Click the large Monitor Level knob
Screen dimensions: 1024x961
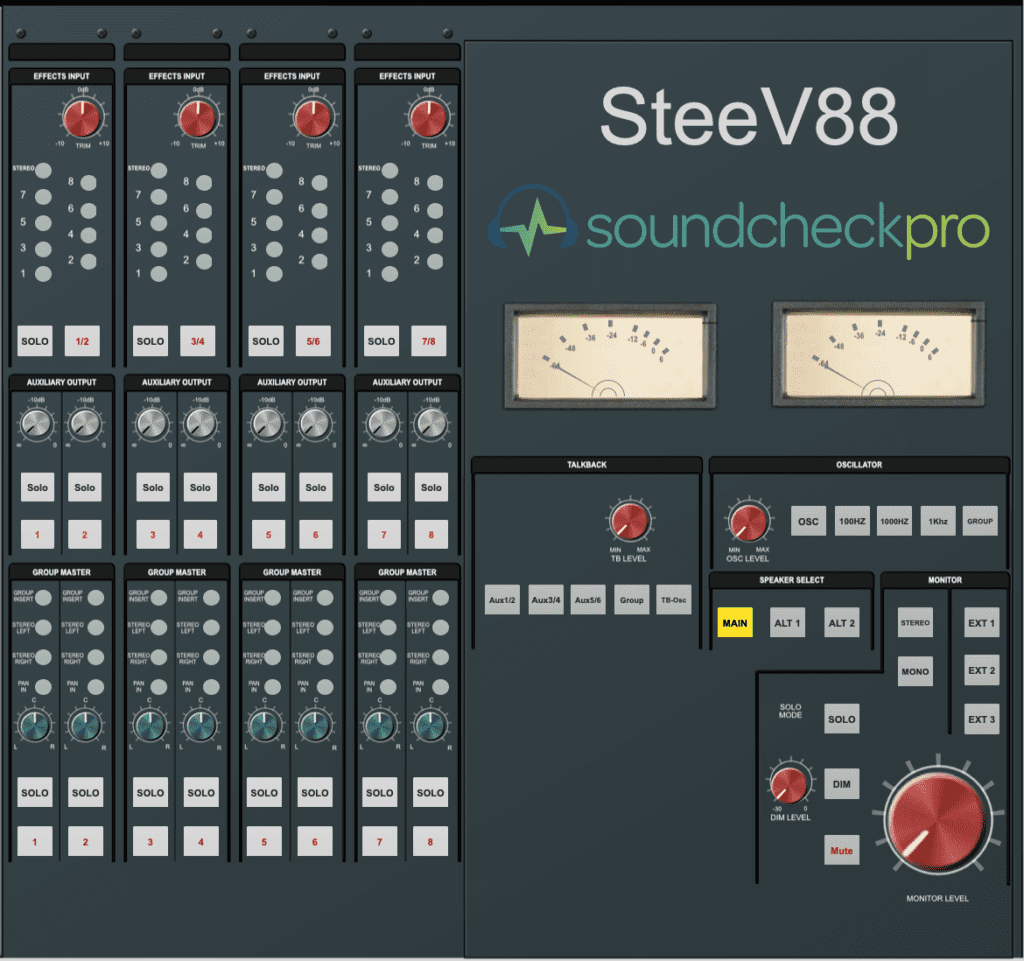(x=938, y=819)
